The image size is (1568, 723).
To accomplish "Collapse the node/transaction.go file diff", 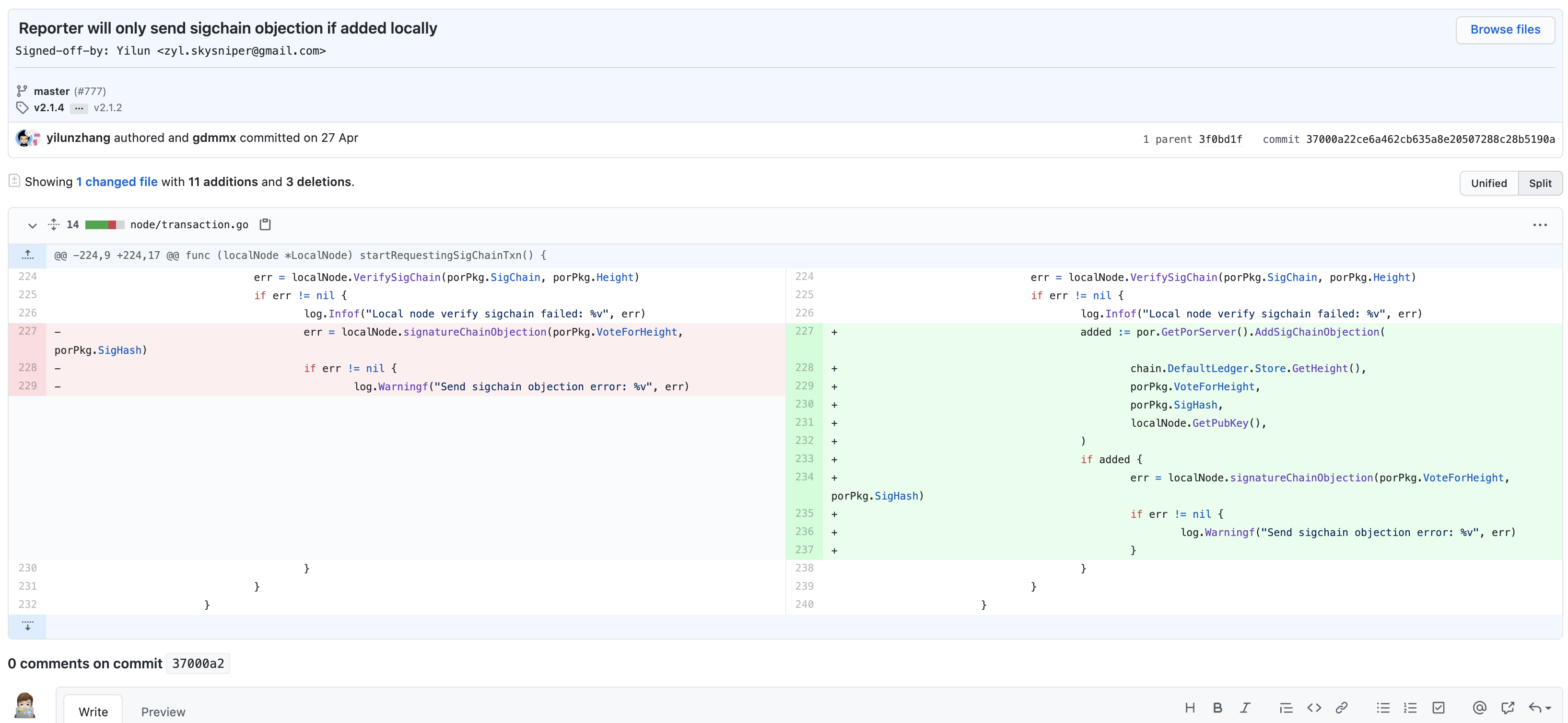I will click(32, 225).
